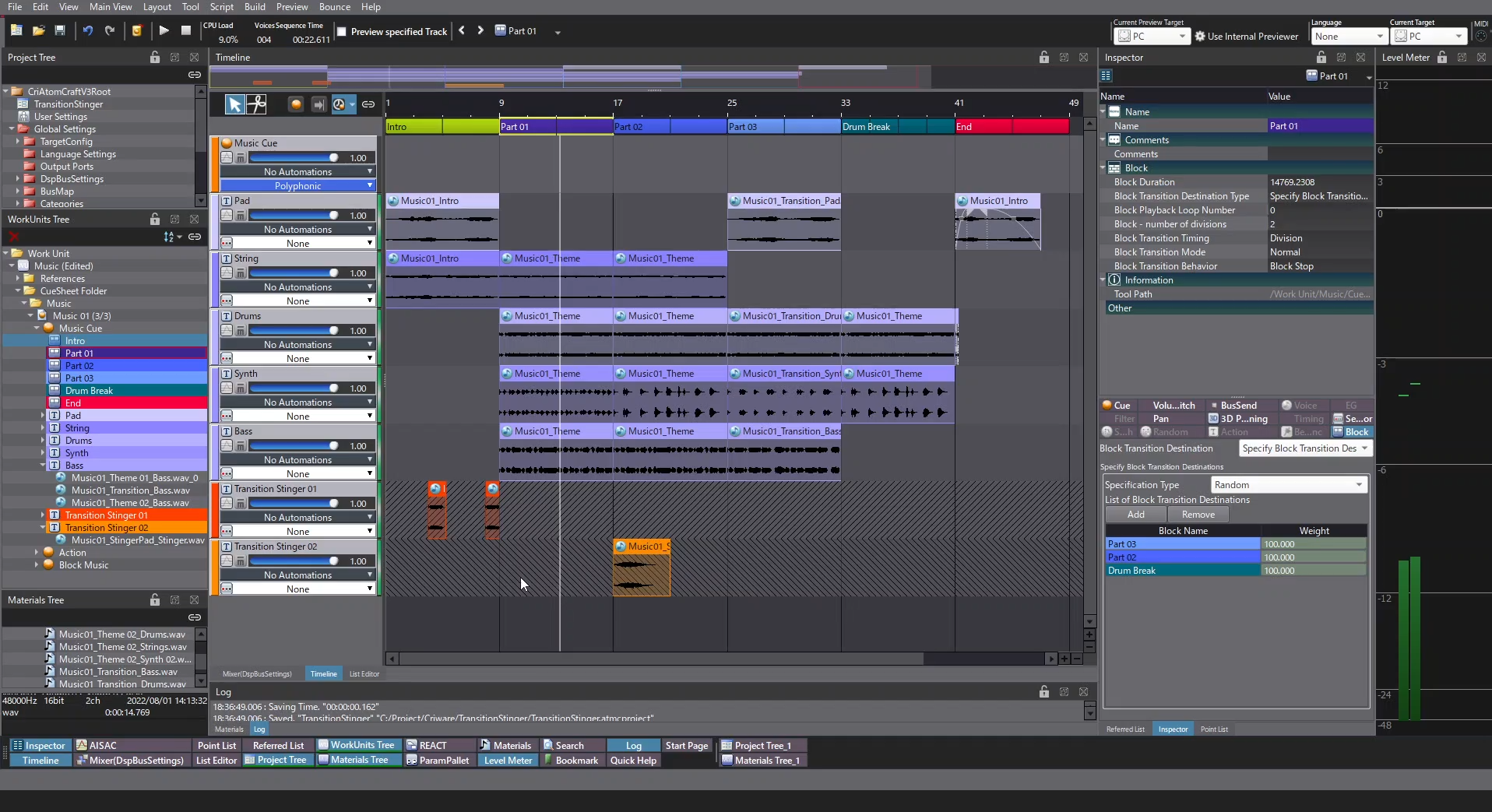Viewport: 1492px width, 812px height.
Task: Switch to Mixer(DspBusSettings) tab below timeline
Action: (x=257, y=674)
